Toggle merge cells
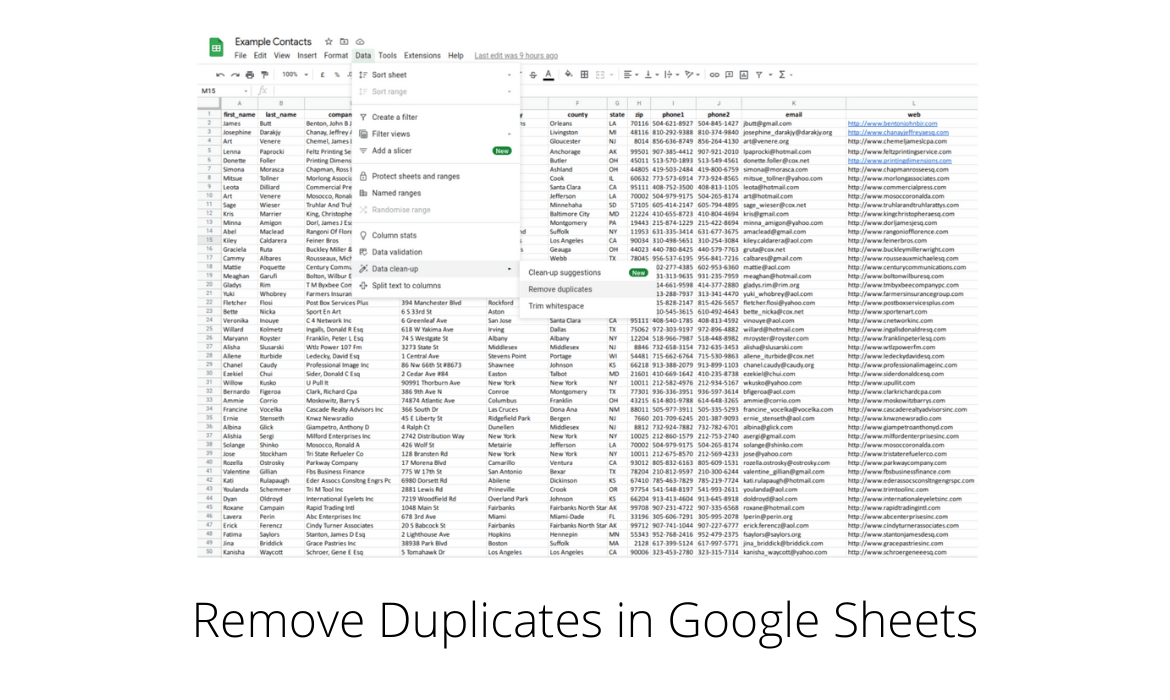1170x700 pixels. point(600,75)
